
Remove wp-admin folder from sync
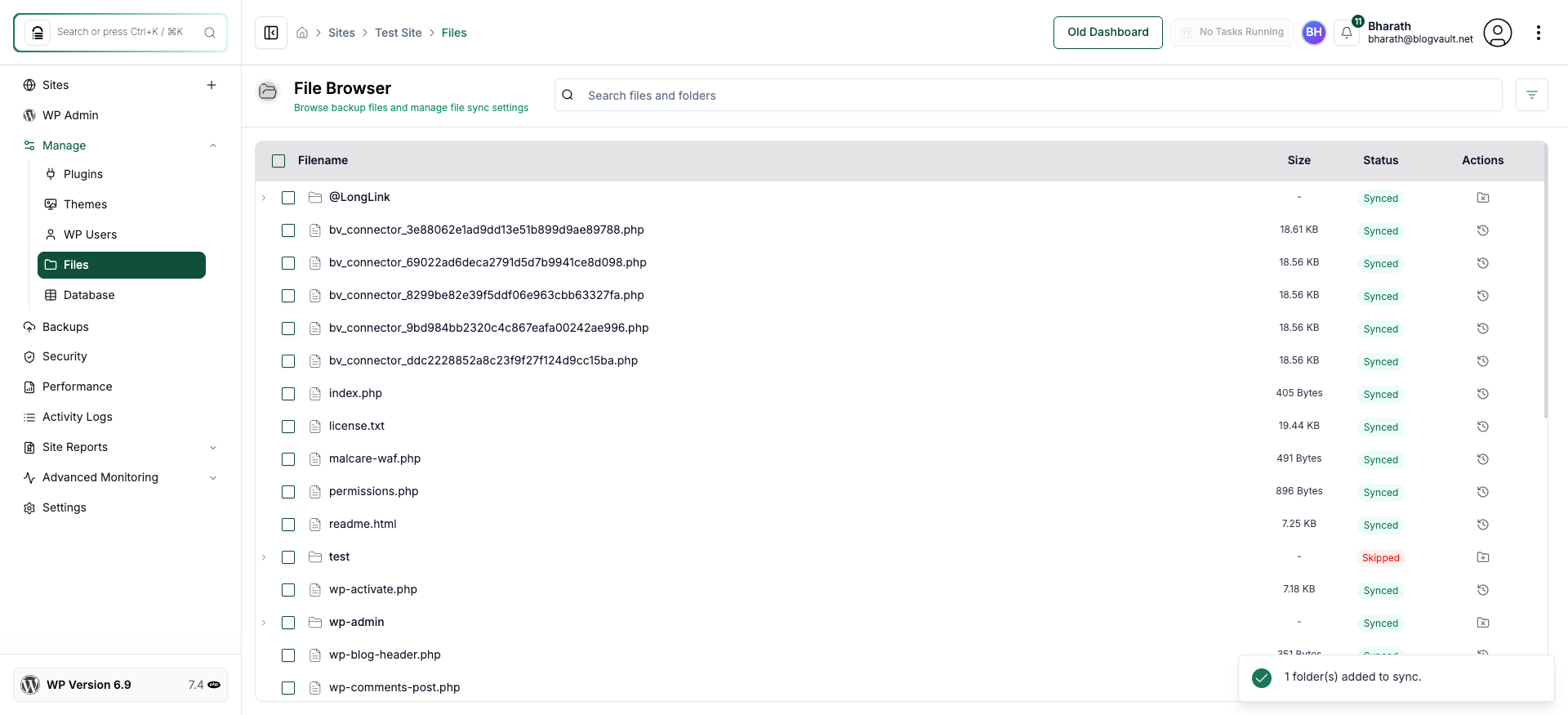tap(1483, 623)
